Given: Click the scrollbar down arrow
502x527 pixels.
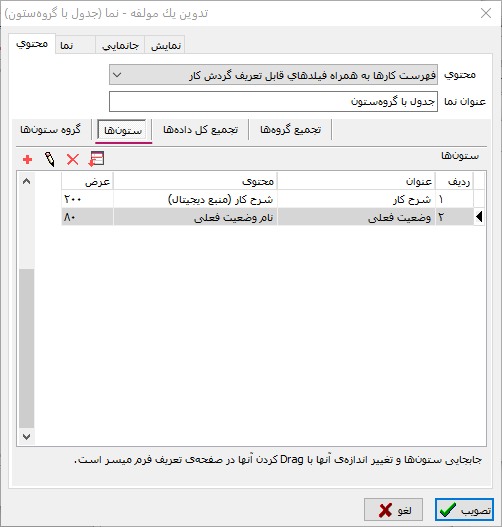Looking at the screenshot, I should (x=27, y=437).
